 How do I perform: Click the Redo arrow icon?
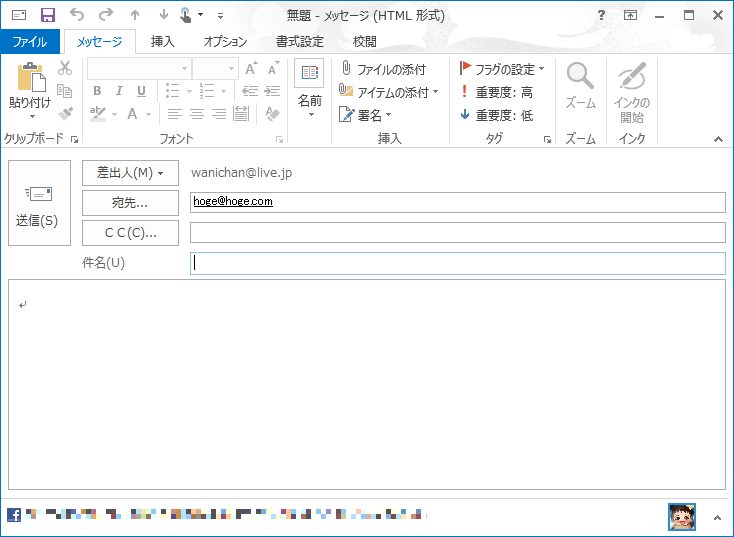(x=106, y=15)
